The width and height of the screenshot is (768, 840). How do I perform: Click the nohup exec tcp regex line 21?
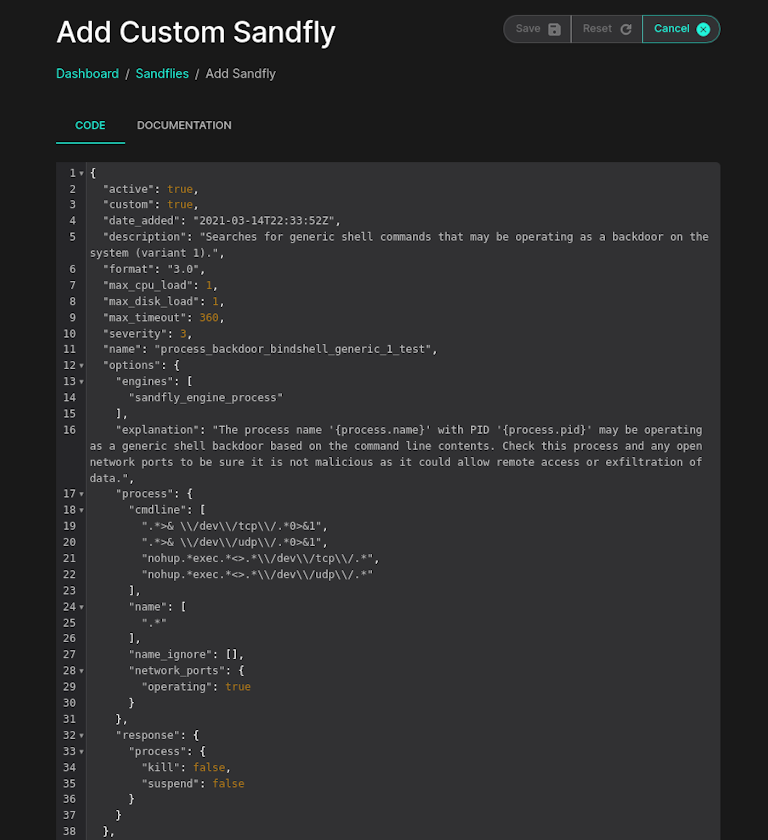260,558
